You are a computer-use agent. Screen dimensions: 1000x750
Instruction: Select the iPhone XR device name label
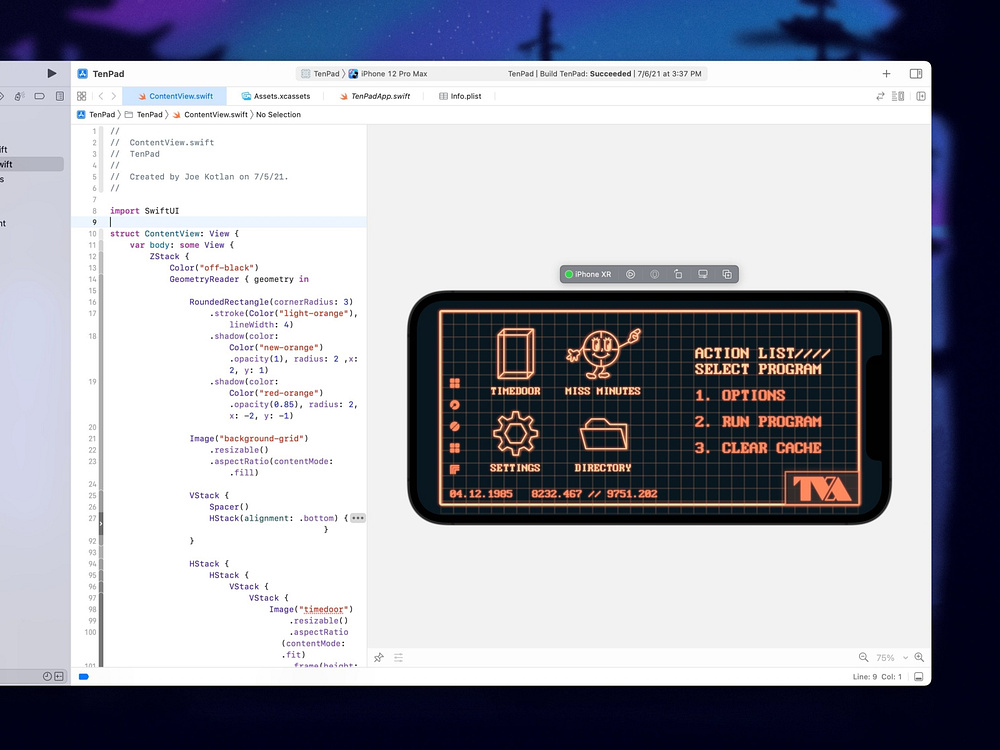click(593, 273)
